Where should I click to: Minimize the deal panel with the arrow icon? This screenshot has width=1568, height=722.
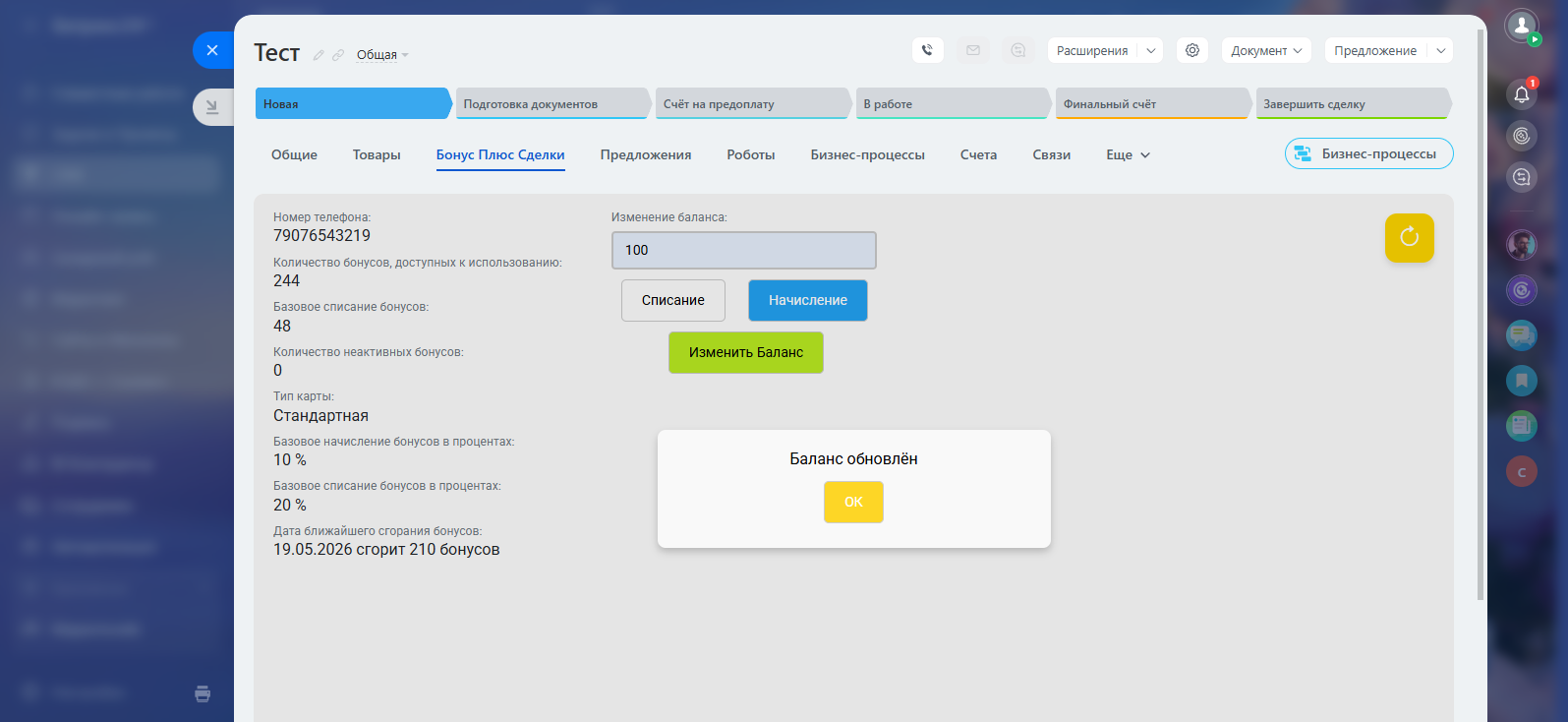click(212, 107)
